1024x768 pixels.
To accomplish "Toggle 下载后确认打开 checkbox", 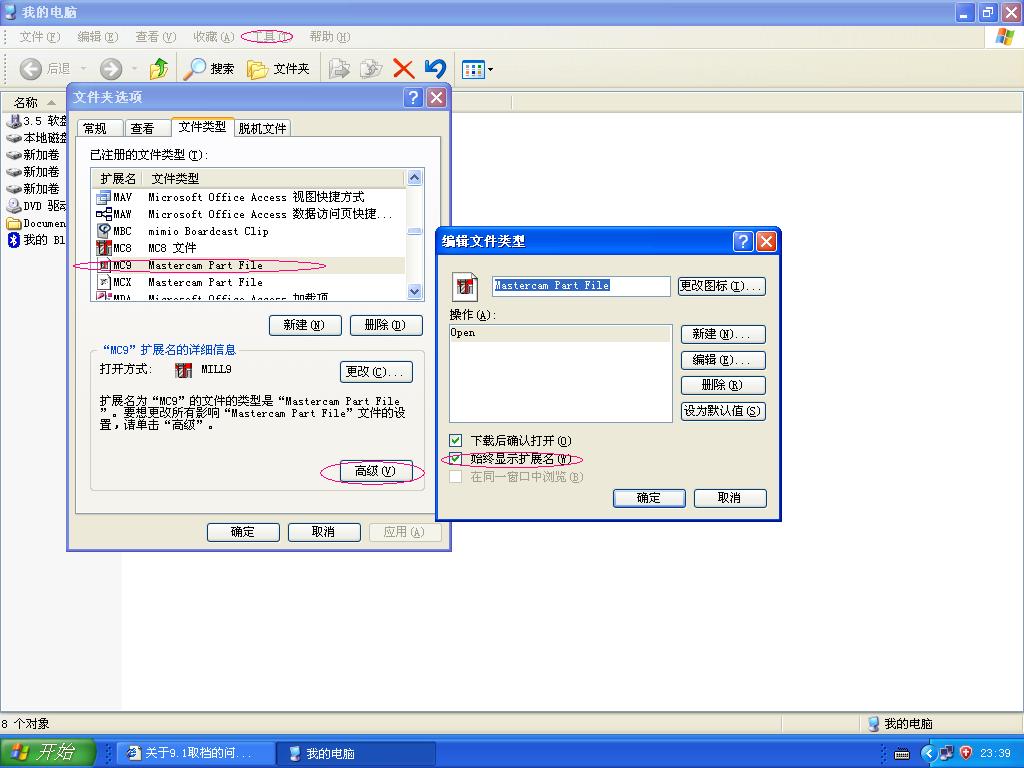I will 456,440.
